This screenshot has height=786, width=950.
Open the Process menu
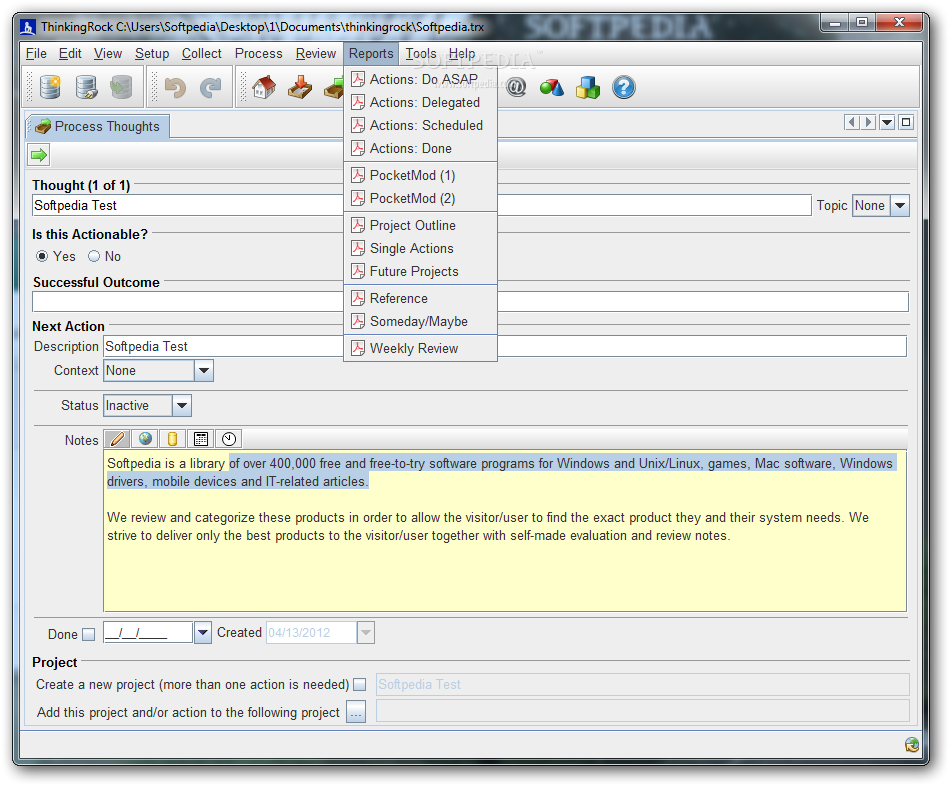tap(259, 53)
